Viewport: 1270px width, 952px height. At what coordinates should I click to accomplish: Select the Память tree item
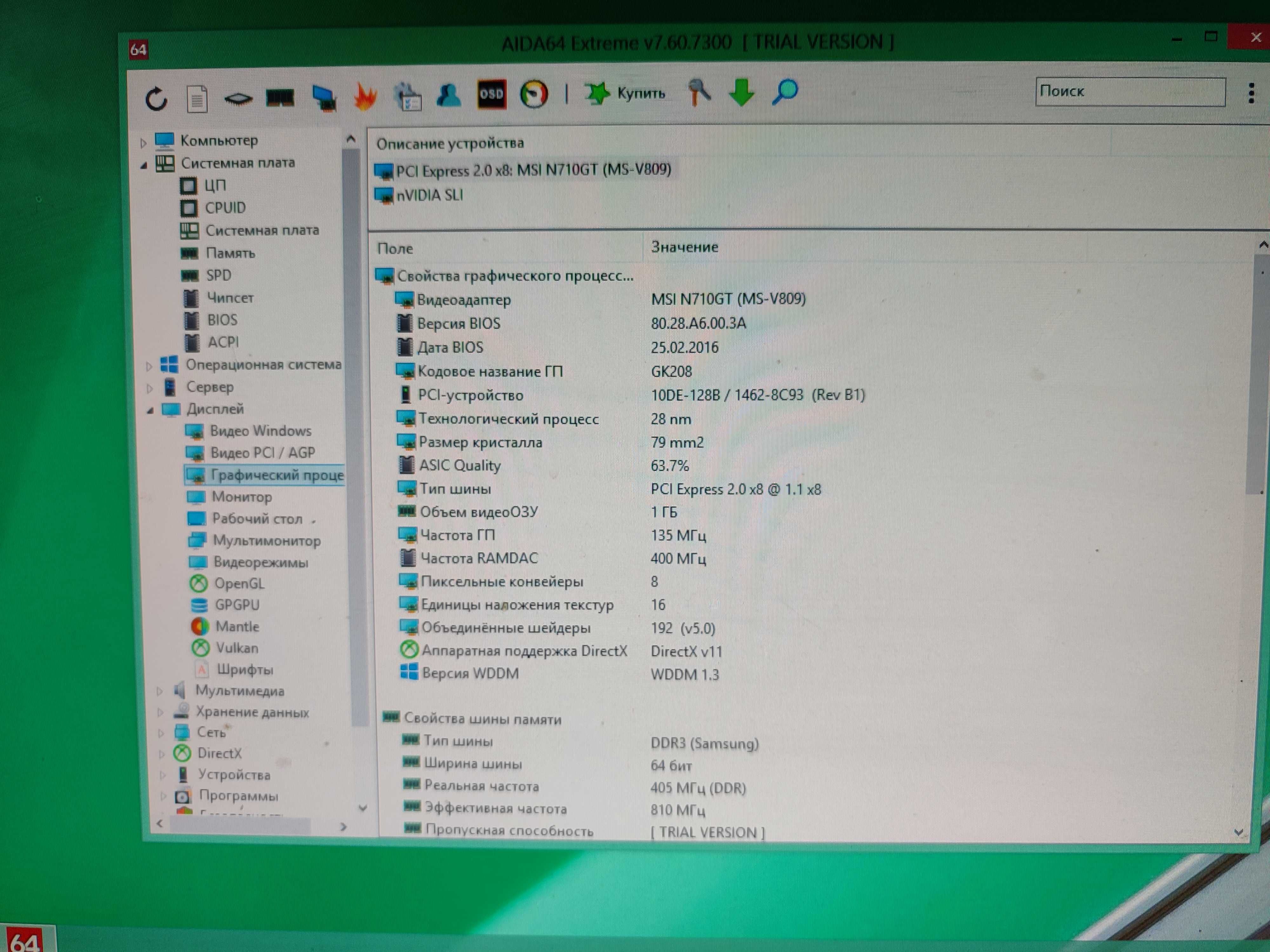click(218, 253)
